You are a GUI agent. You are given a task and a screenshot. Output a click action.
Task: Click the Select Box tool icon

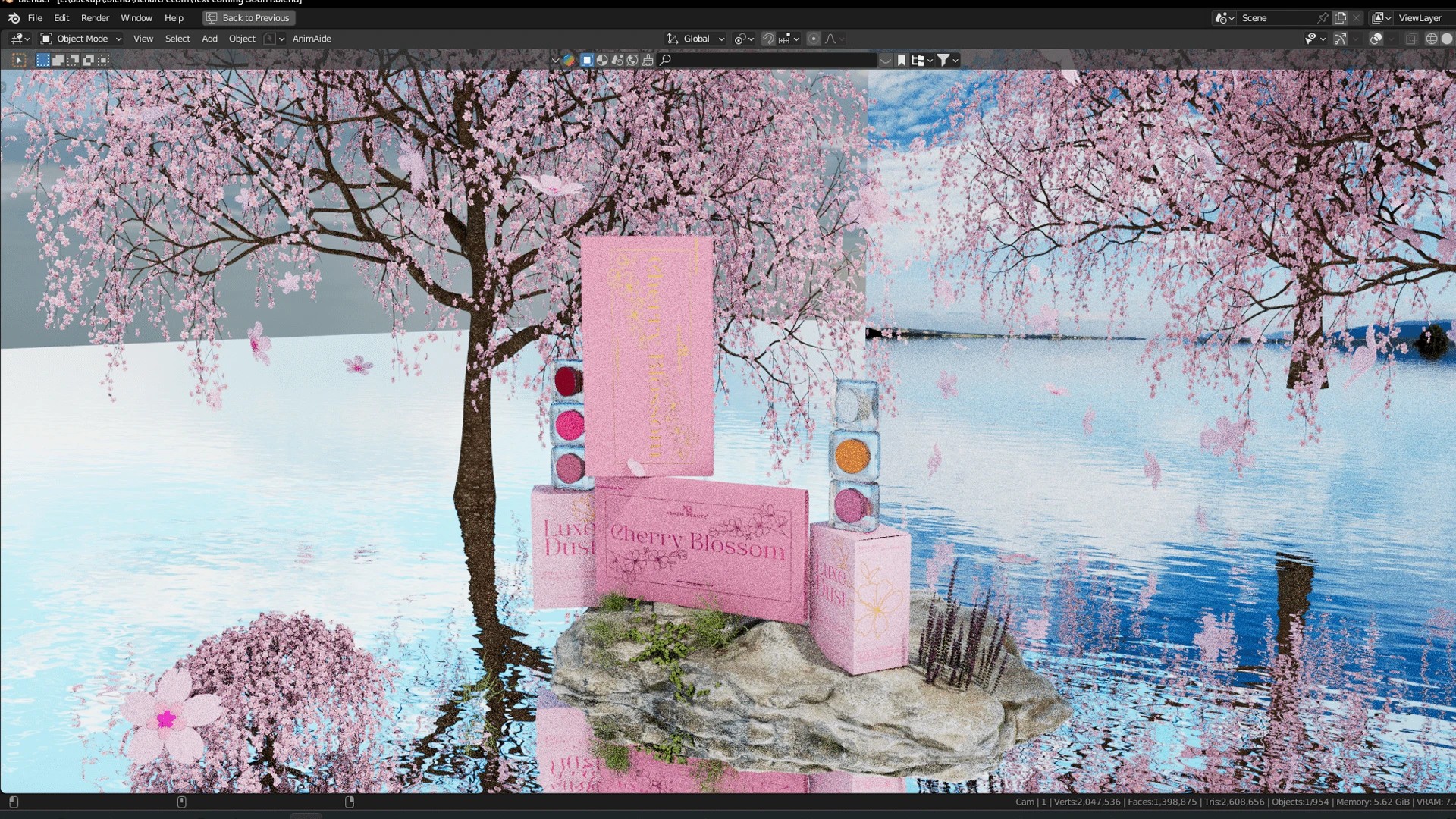[20, 60]
